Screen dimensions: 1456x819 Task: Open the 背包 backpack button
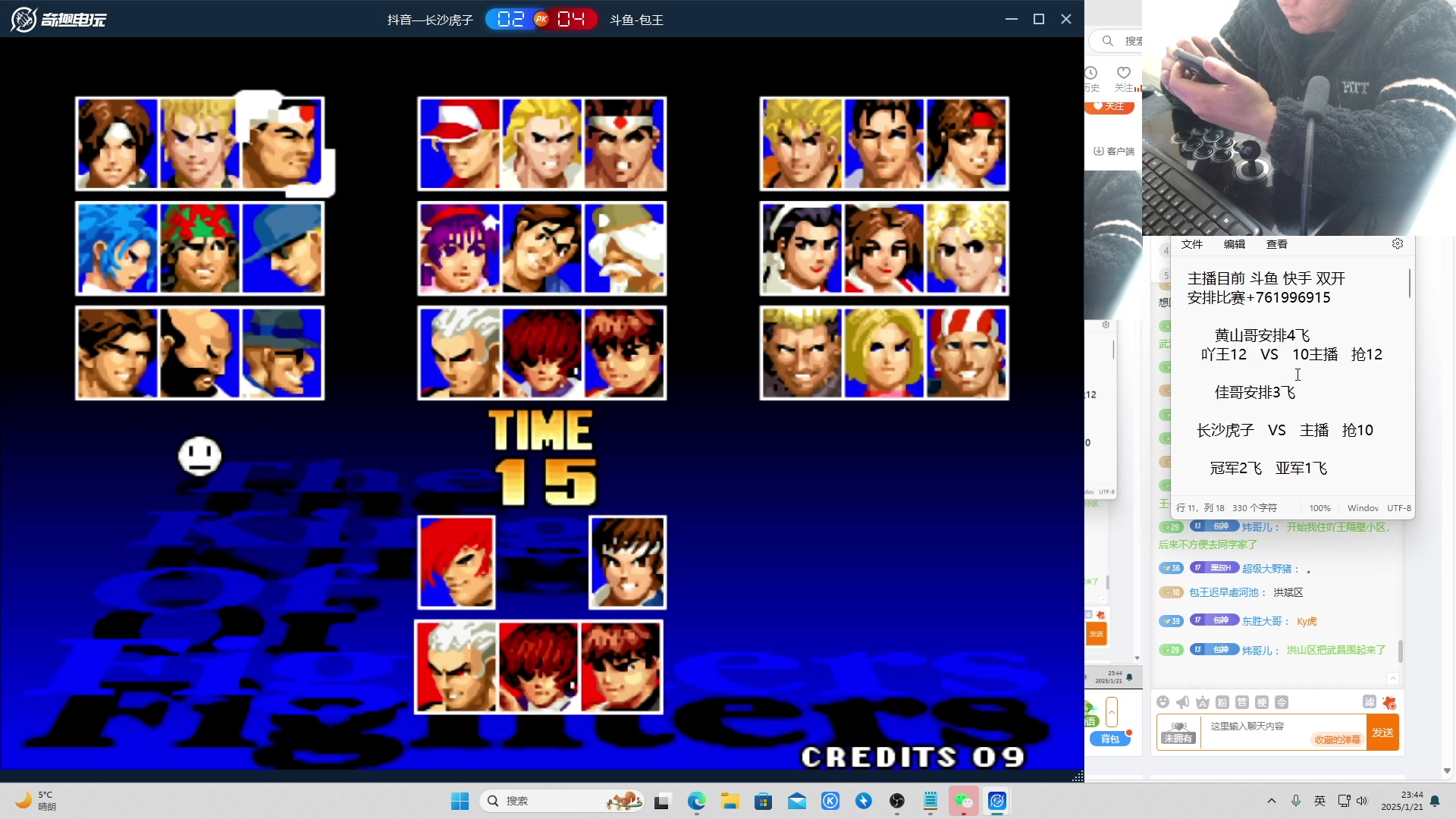coord(1110,739)
